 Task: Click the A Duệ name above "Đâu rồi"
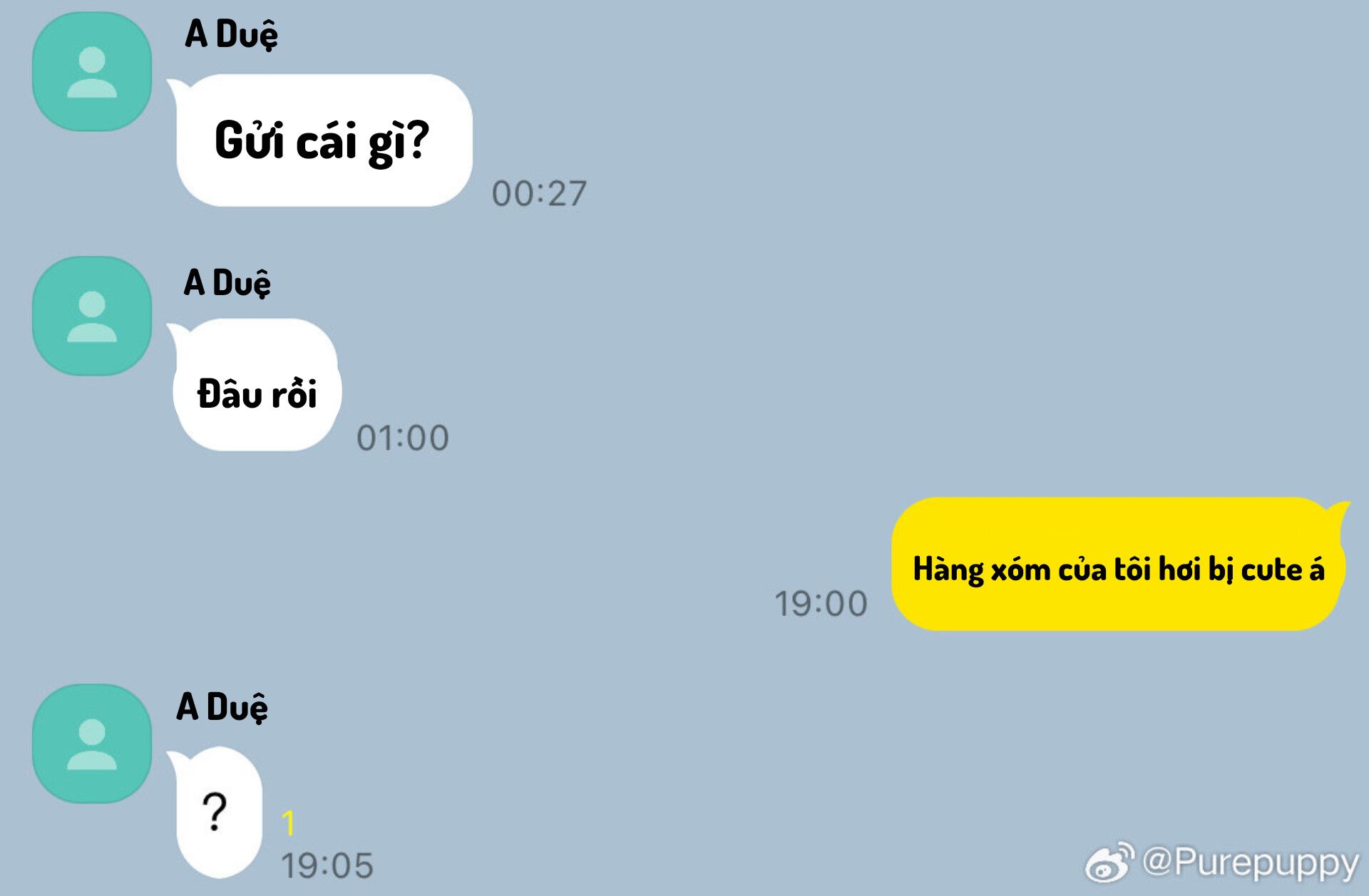pyautogui.click(x=227, y=282)
